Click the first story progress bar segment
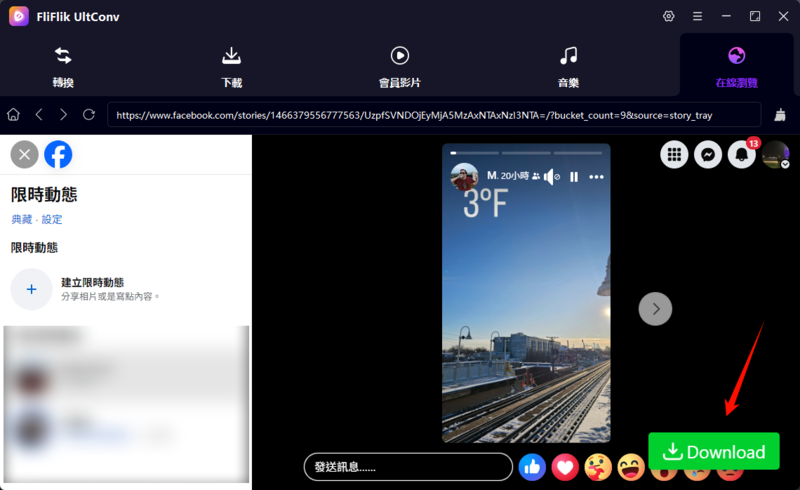The height and width of the screenshot is (490, 800). 474,153
